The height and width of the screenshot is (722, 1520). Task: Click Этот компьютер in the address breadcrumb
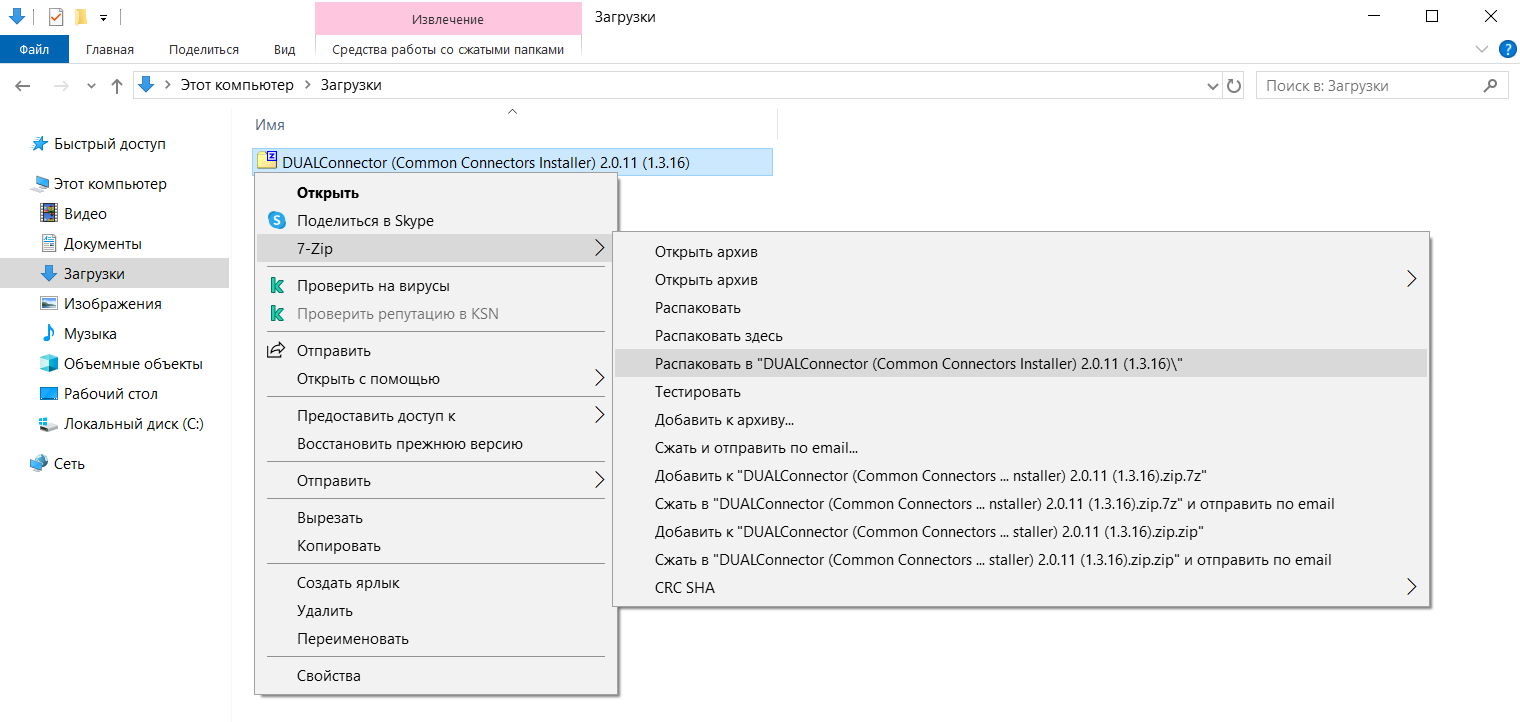click(x=237, y=86)
